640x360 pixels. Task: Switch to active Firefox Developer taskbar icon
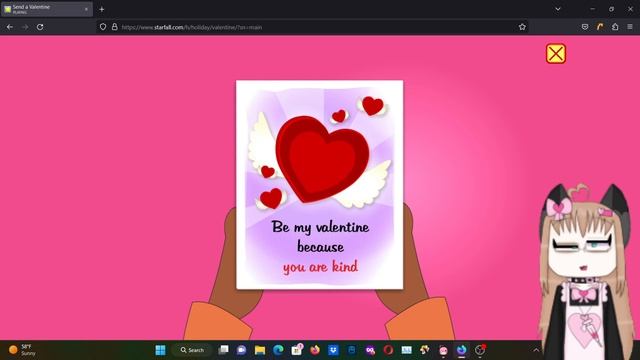pos(462,350)
